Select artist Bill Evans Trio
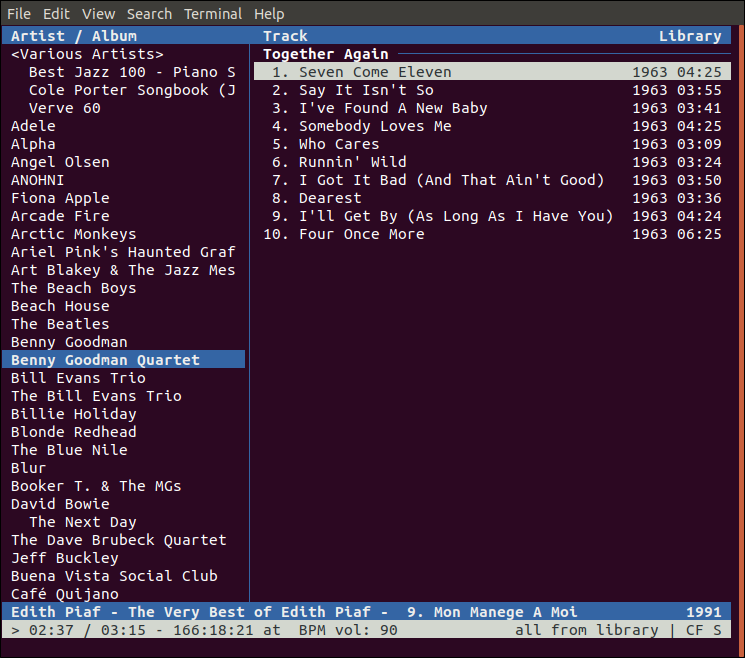Viewport: 745px width, 658px height. (78, 378)
